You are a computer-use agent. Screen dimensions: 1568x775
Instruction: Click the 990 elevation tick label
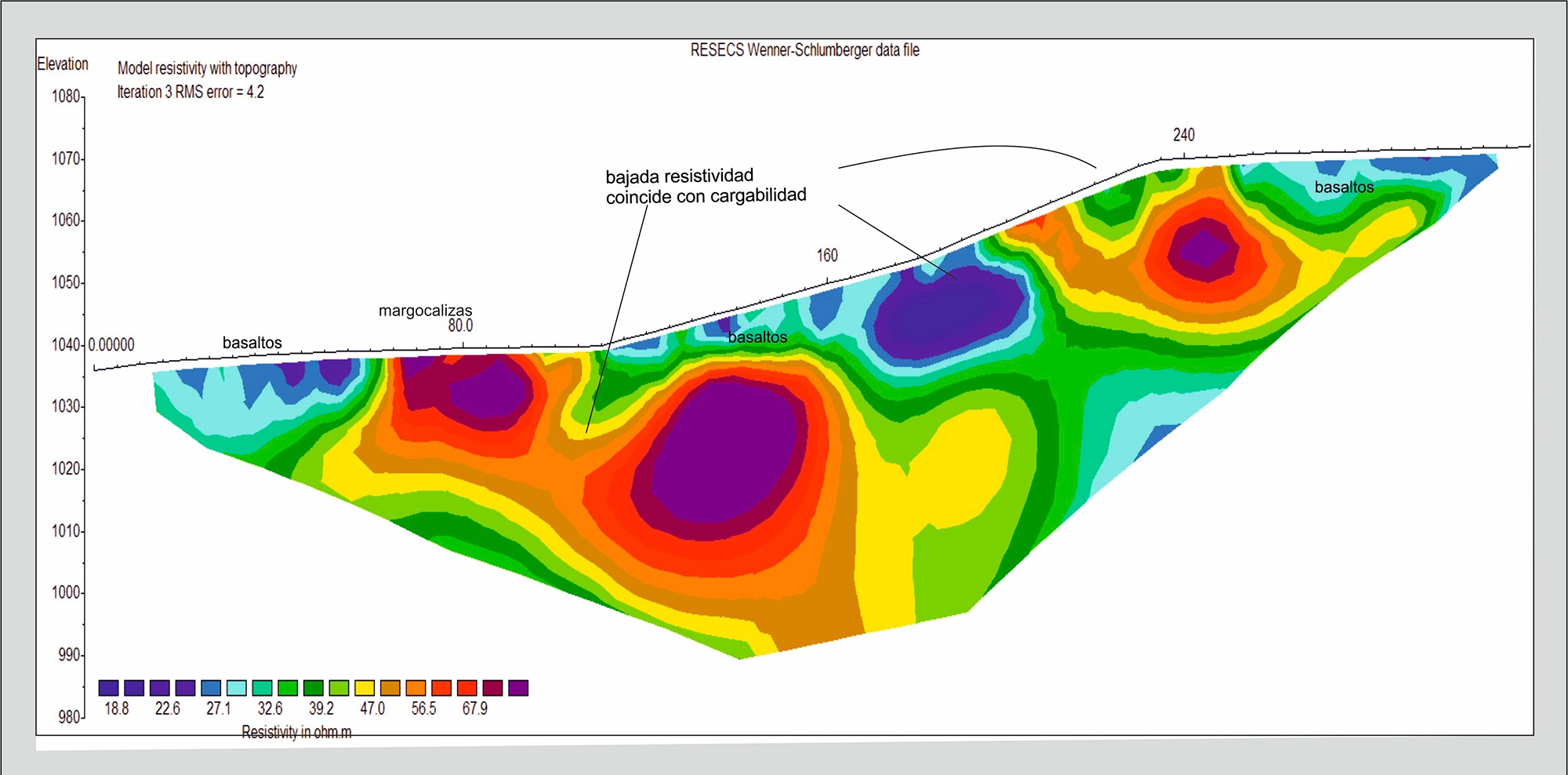pos(69,654)
